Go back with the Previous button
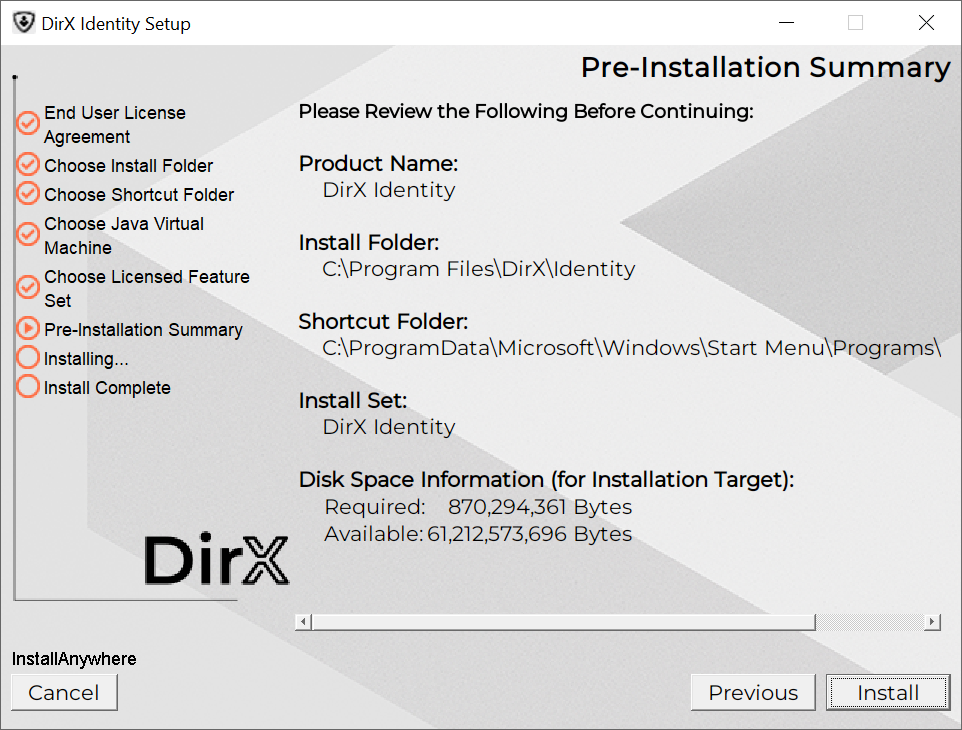Image resolution: width=962 pixels, height=730 pixels. click(x=753, y=692)
